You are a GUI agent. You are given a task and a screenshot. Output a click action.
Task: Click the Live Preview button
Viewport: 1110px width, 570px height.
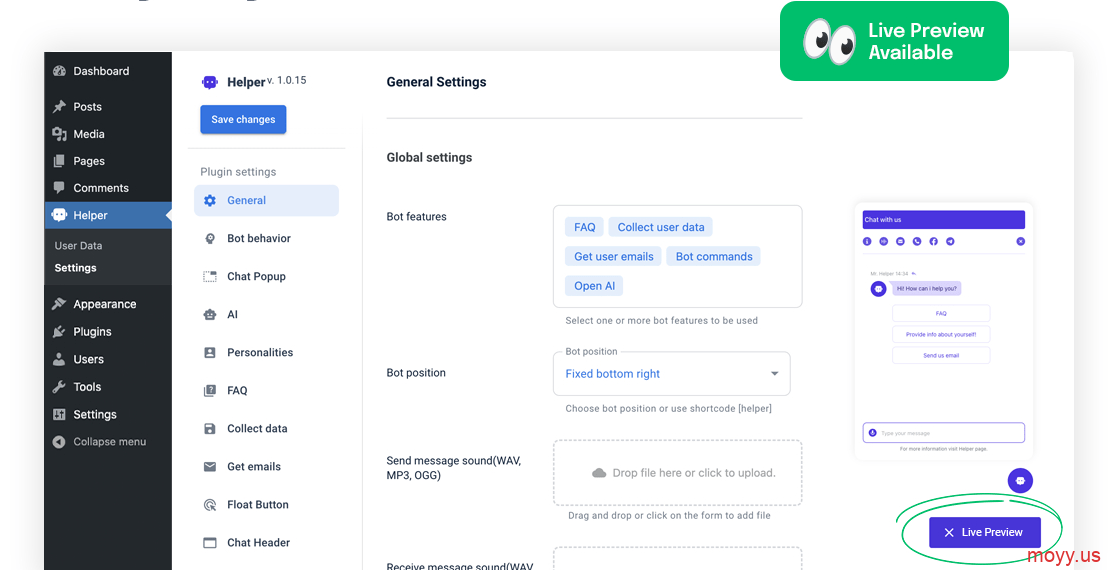click(984, 532)
